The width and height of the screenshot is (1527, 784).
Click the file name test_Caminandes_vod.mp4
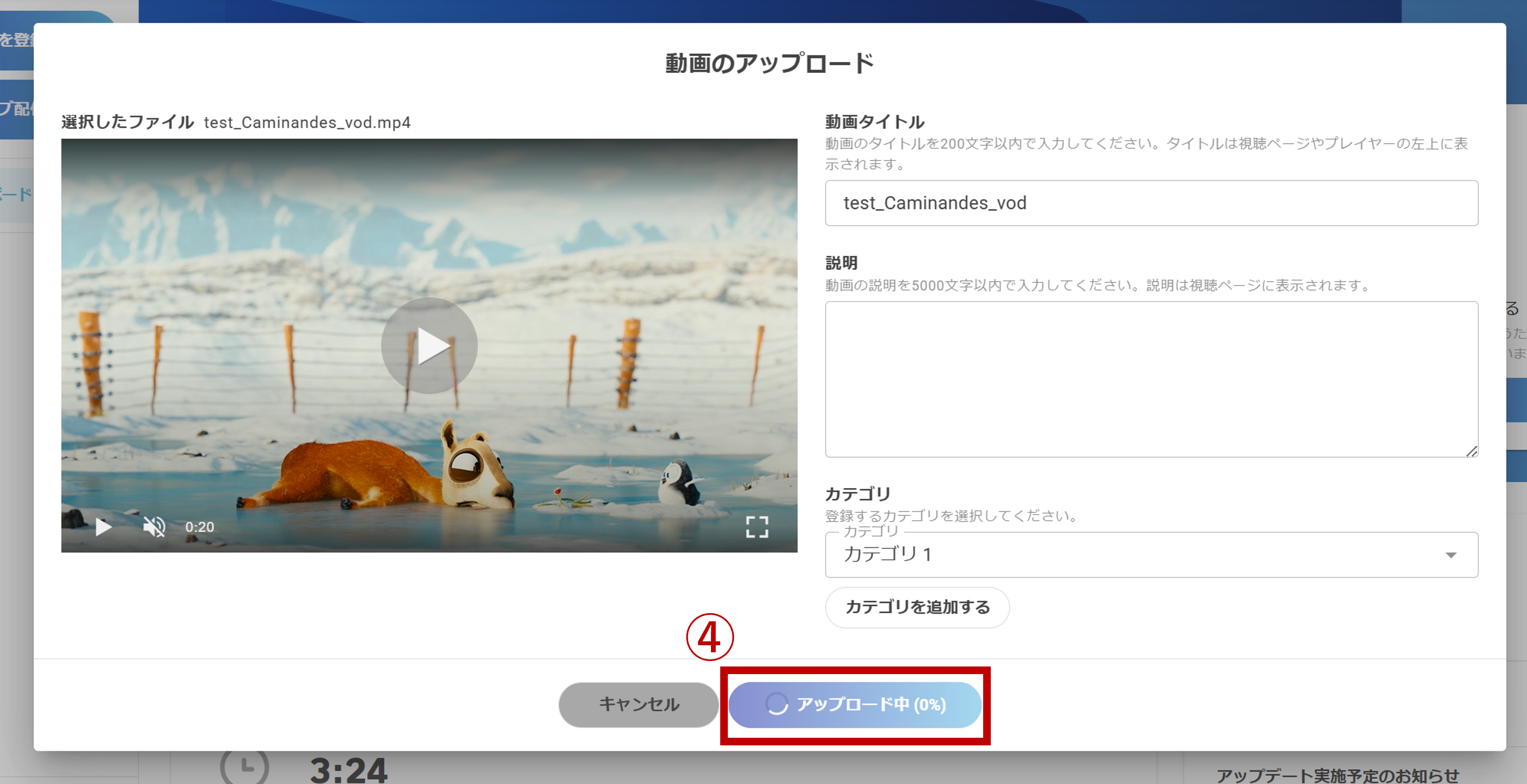pyautogui.click(x=307, y=122)
